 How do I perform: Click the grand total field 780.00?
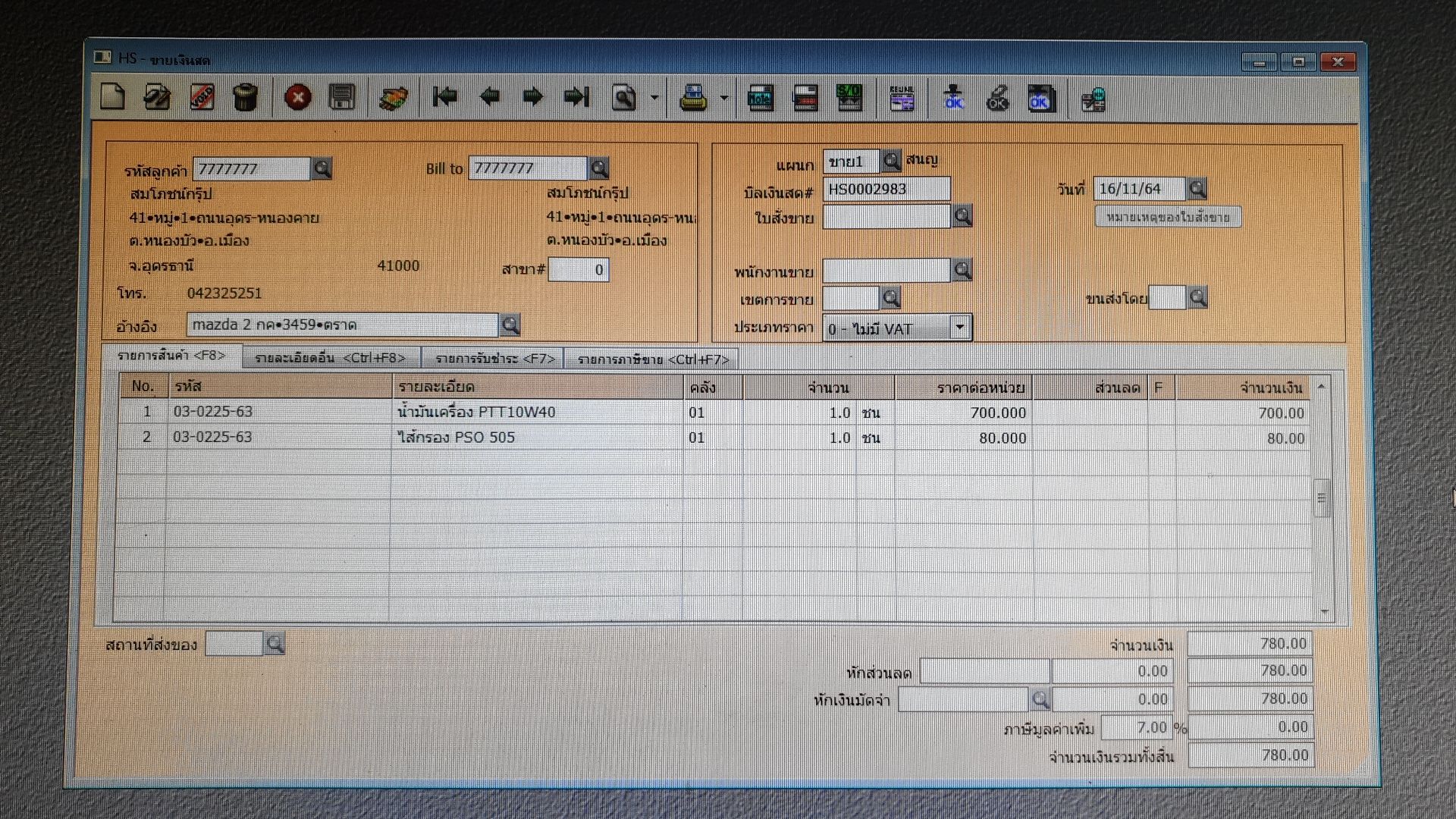[x=1250, y=755]
